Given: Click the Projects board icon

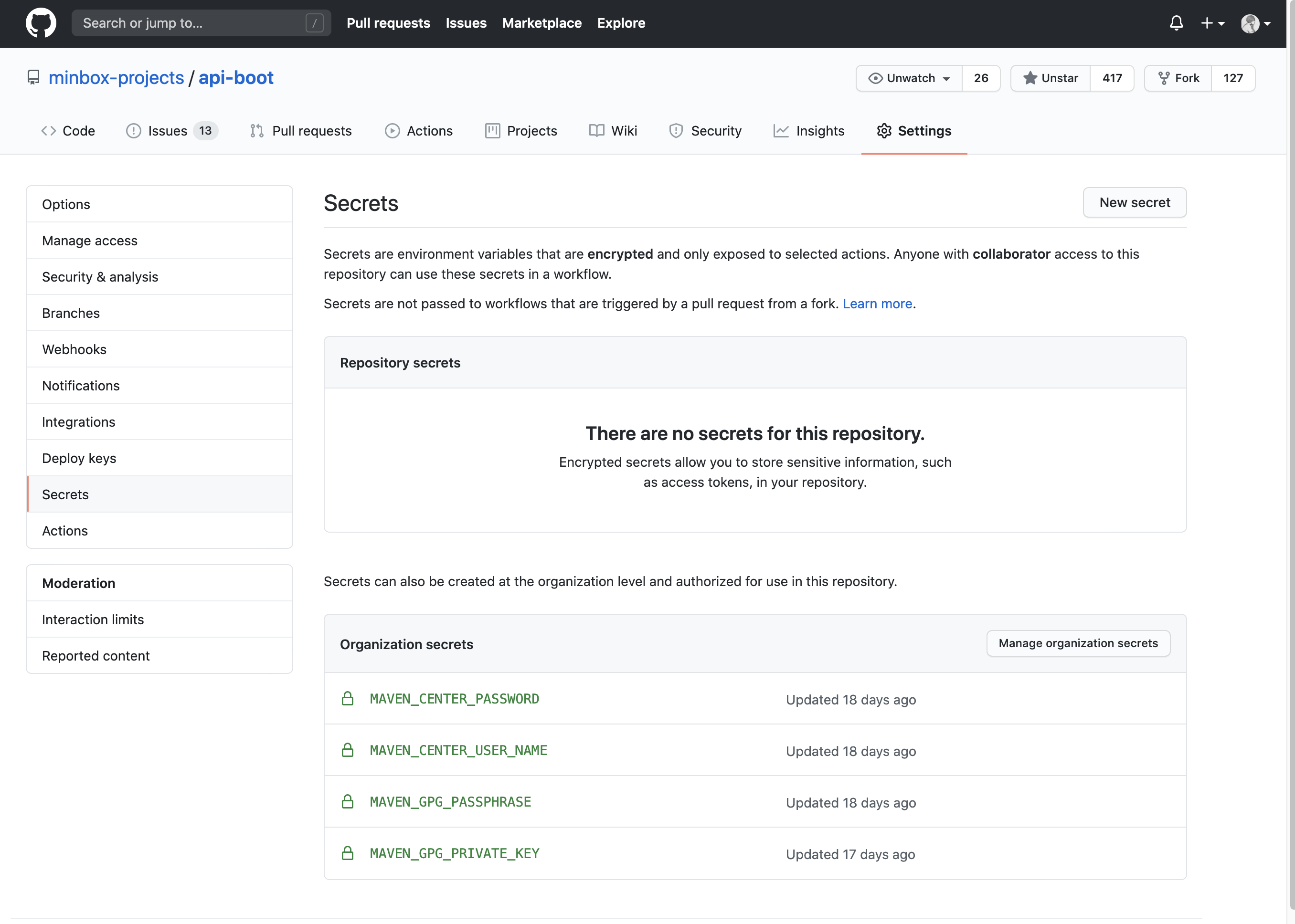Looking at the screenshot, I should [492, 131].
